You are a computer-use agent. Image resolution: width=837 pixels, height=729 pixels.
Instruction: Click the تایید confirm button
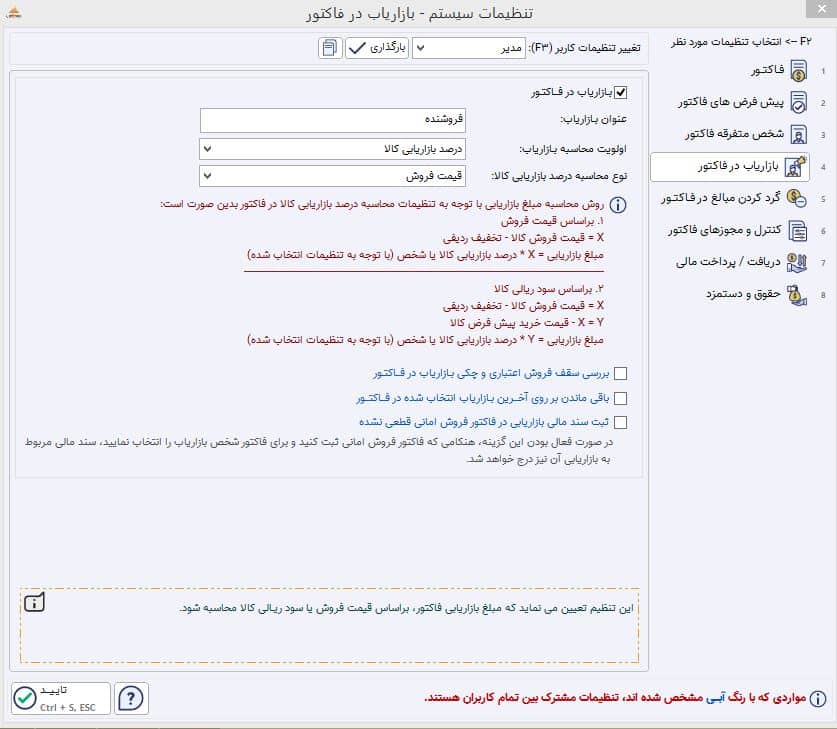(61, 698)
